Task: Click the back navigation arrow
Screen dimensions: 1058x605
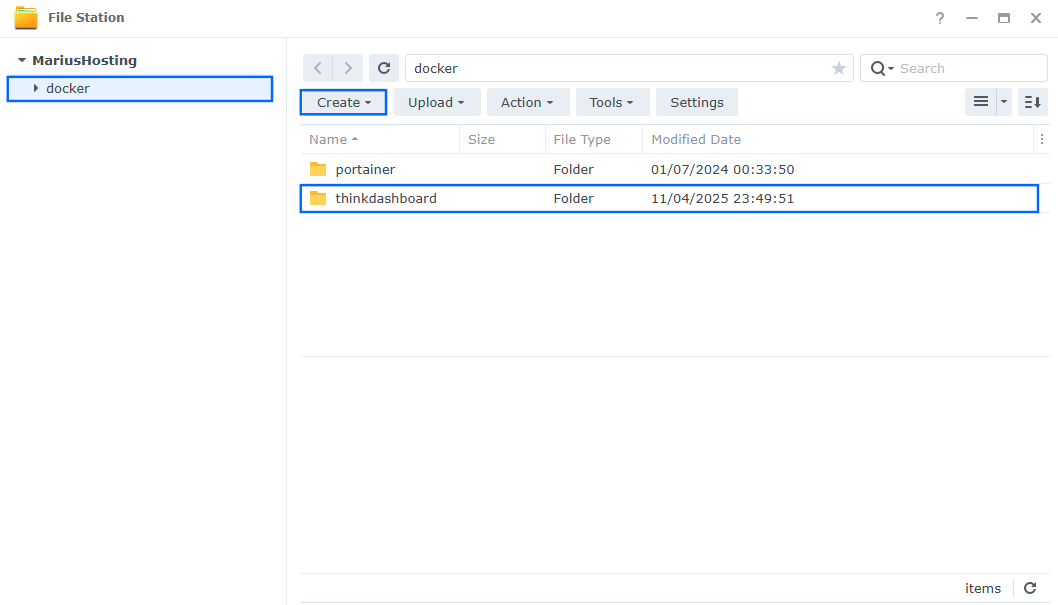Action: pyautogui.click(x=317, y=67)
